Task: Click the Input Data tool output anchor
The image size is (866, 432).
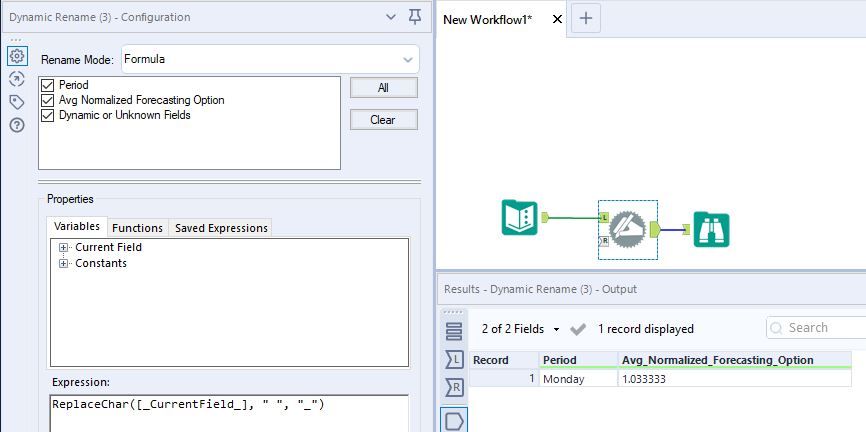Action: [x=545, y=218]
